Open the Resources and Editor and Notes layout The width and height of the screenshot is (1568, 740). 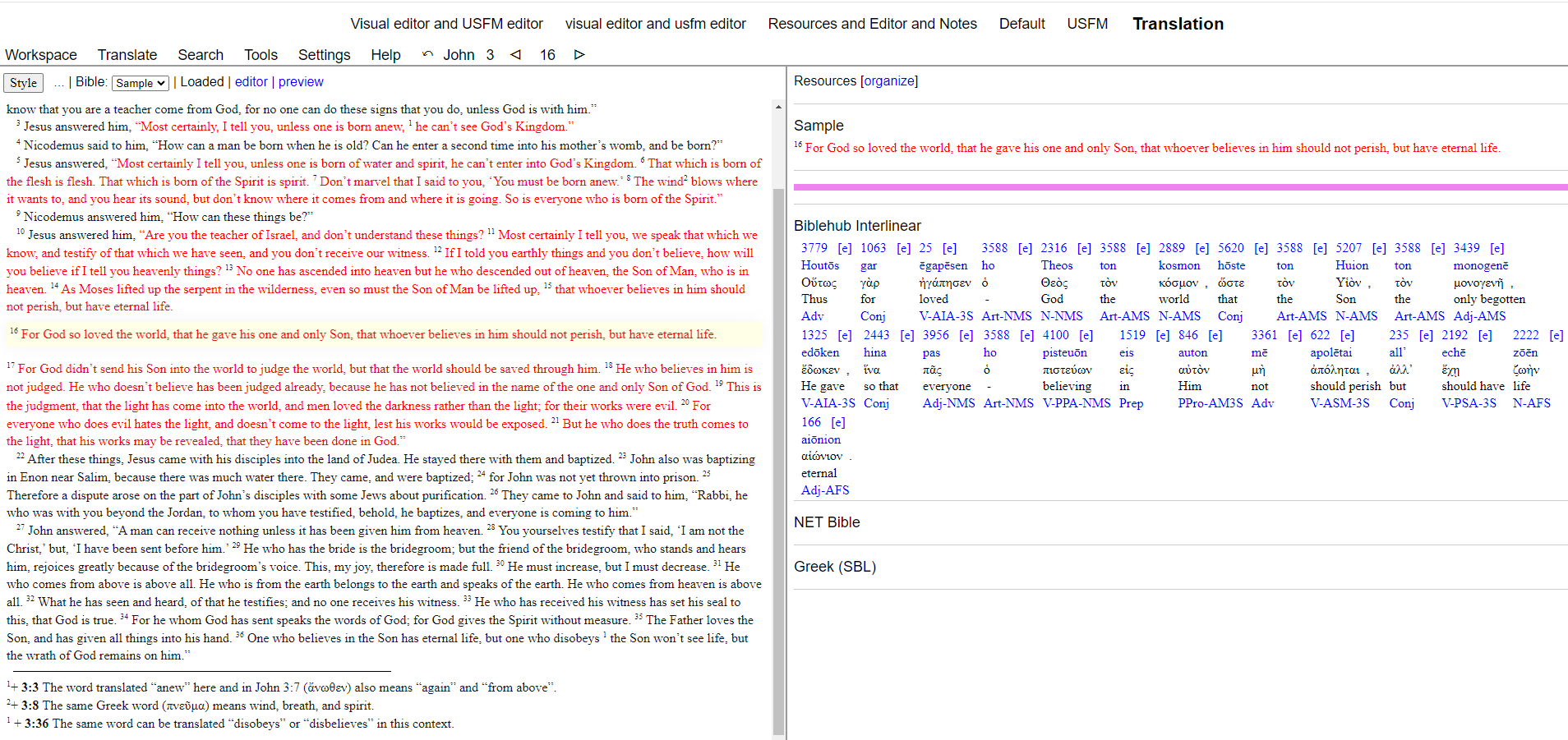pos(873,24)
